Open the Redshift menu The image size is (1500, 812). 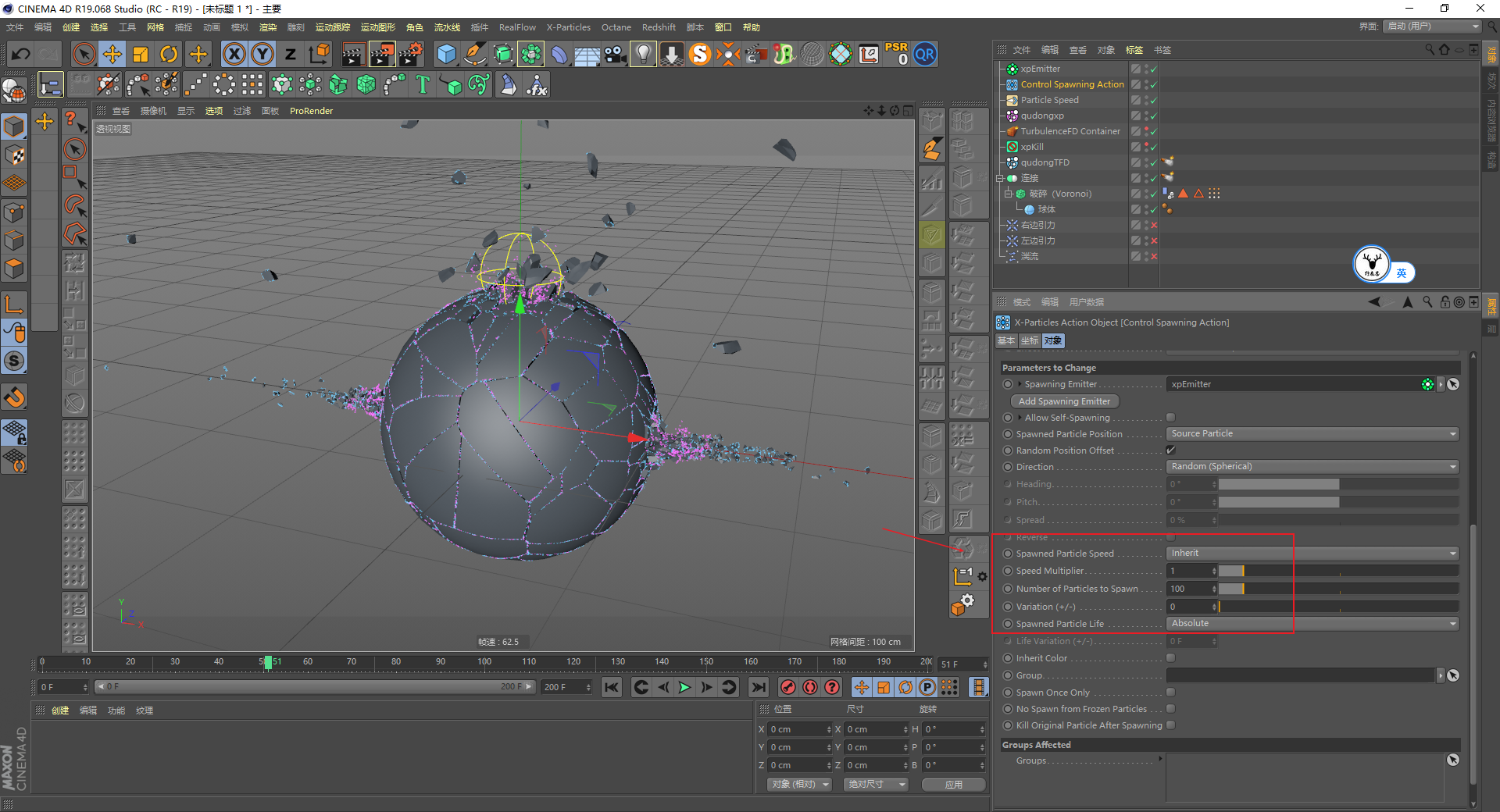659,27
